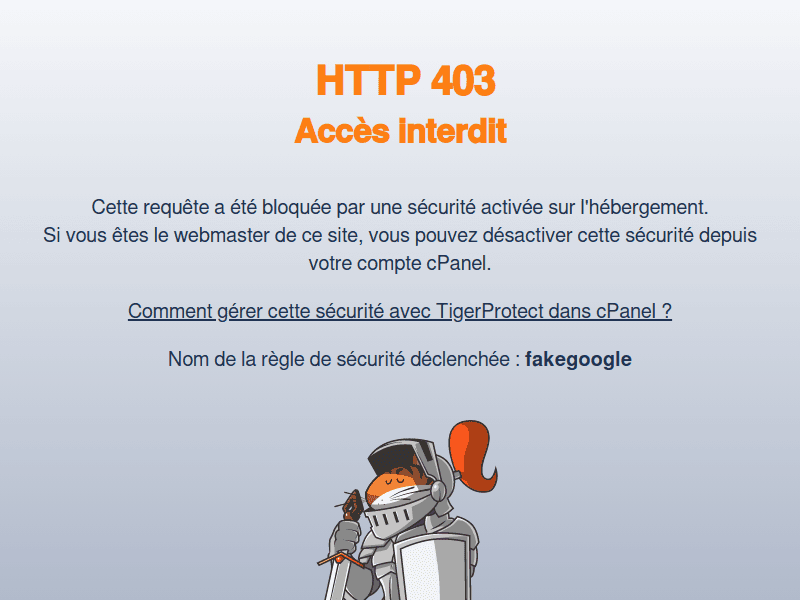Open the TigerProtect cPanel help link
The height and width of the screenshot is (600, 800).
coord(399,311)
